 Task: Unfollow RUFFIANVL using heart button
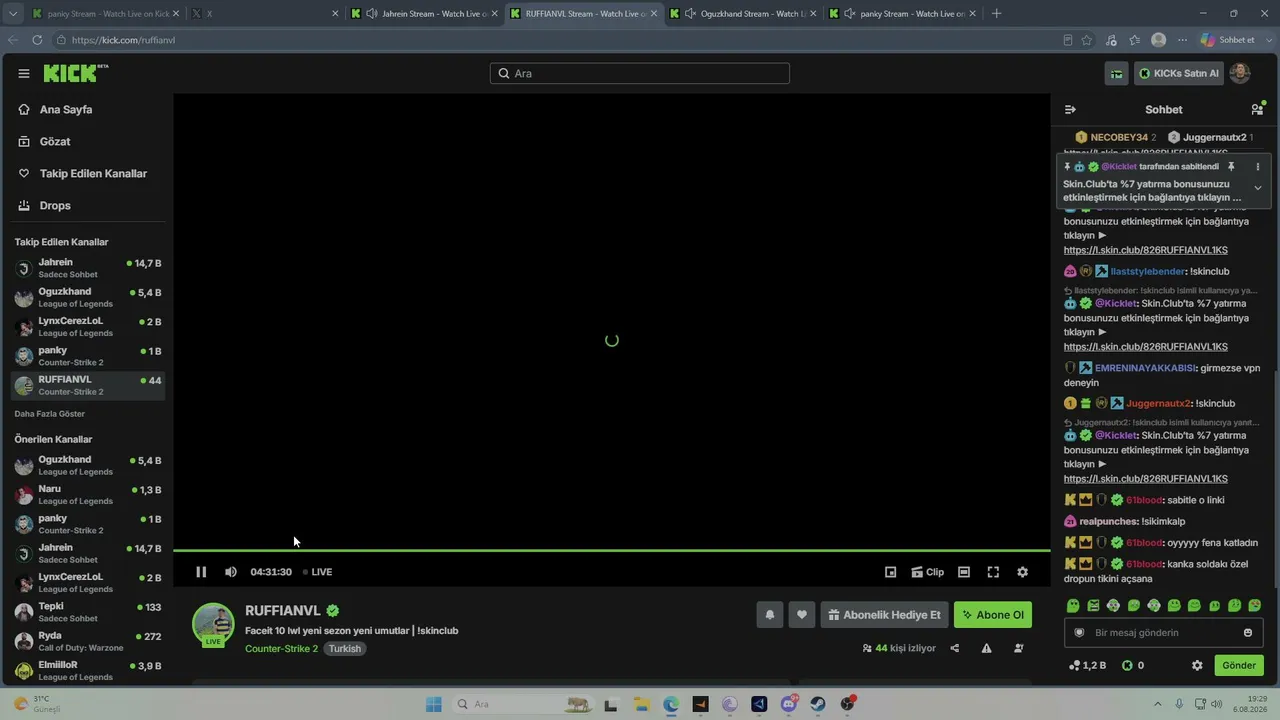click(801, 615)
